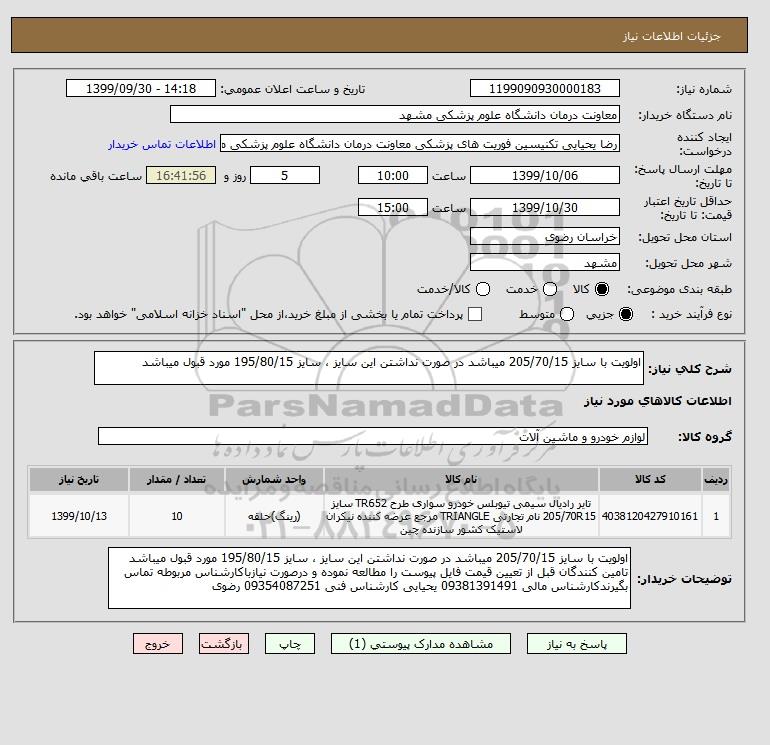770x745 pixels.
Task: Click the 'پاسخ به نیاز' button
Action: [x=577, y=643]
